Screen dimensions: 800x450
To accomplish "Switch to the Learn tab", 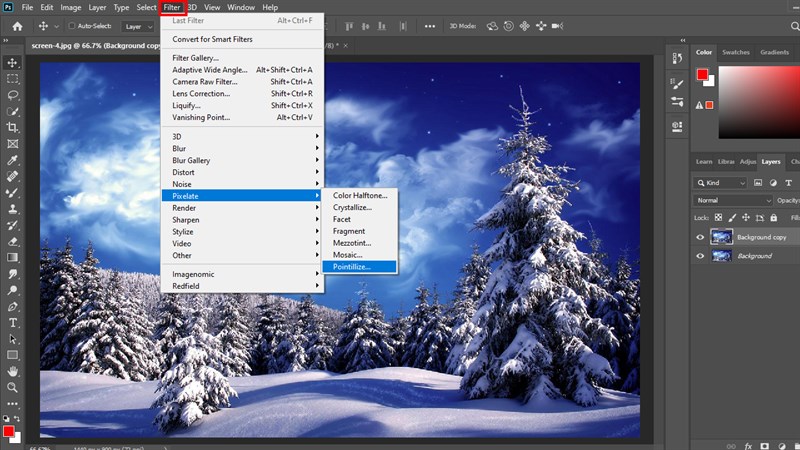I will click(x=704, y=162).
